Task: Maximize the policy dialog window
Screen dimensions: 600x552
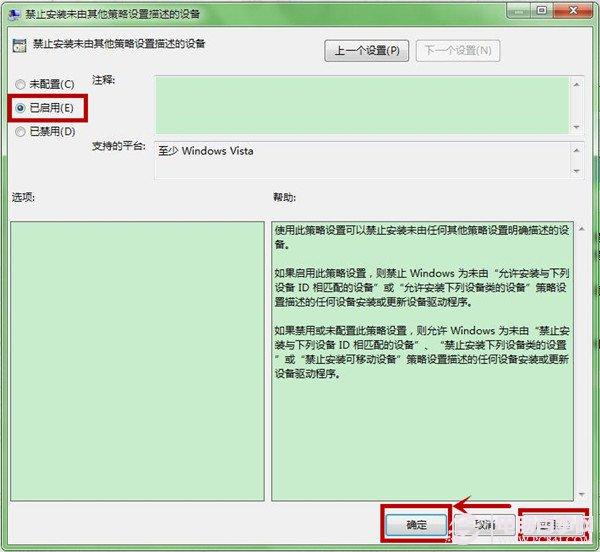Action: [542, 11]
